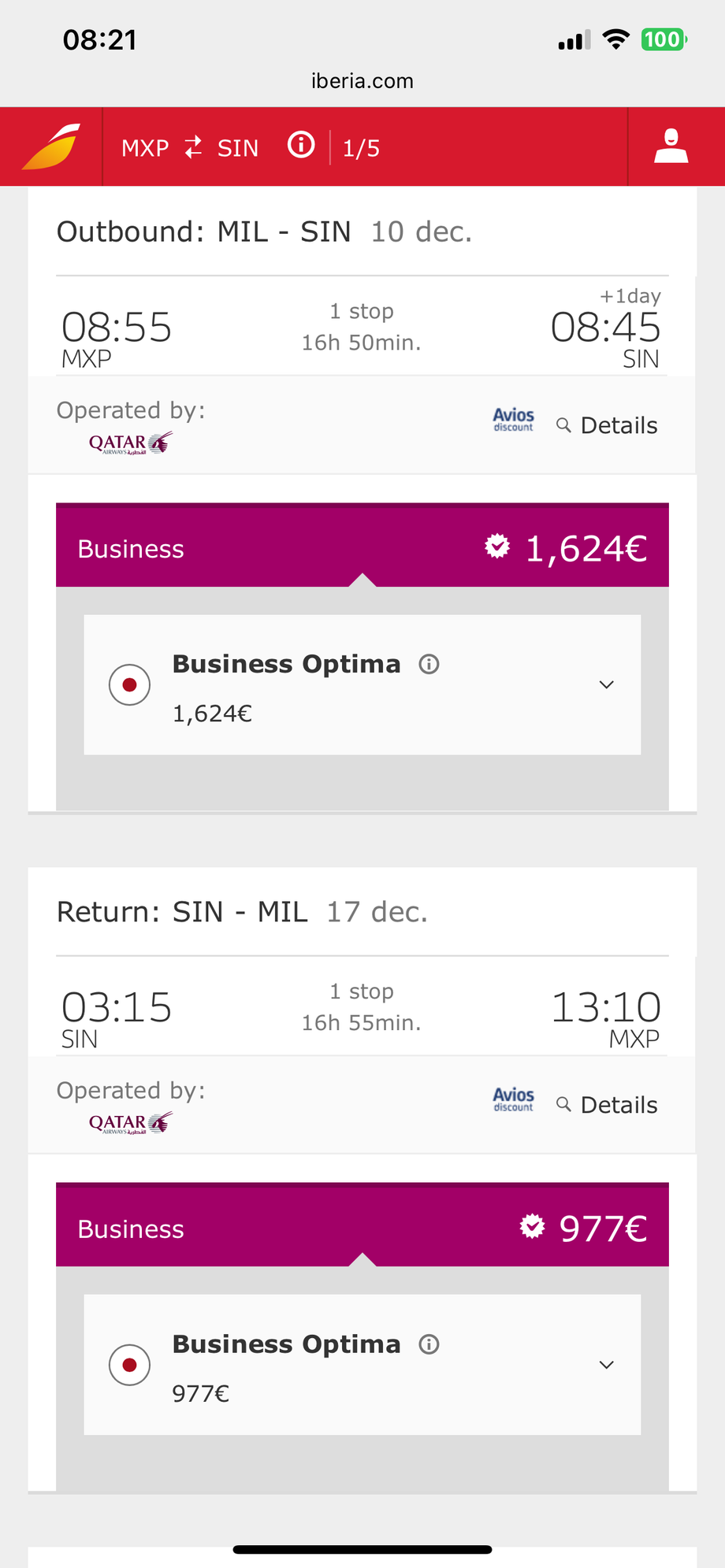Select outbound Business Optima 1,624€ radio

(130, 684)
